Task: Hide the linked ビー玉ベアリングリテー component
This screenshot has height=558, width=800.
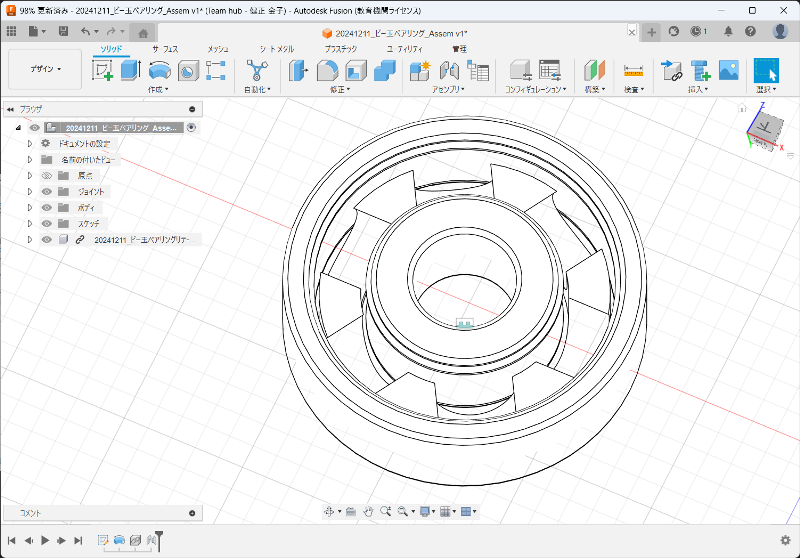Action: click(46, 239)
